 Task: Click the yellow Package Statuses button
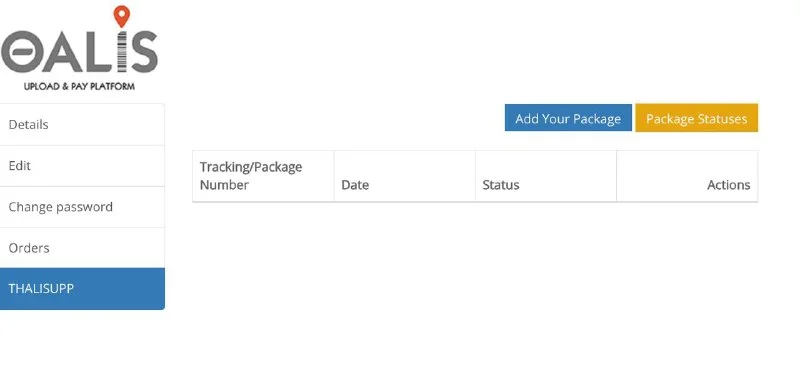click(x=696, y=118)
